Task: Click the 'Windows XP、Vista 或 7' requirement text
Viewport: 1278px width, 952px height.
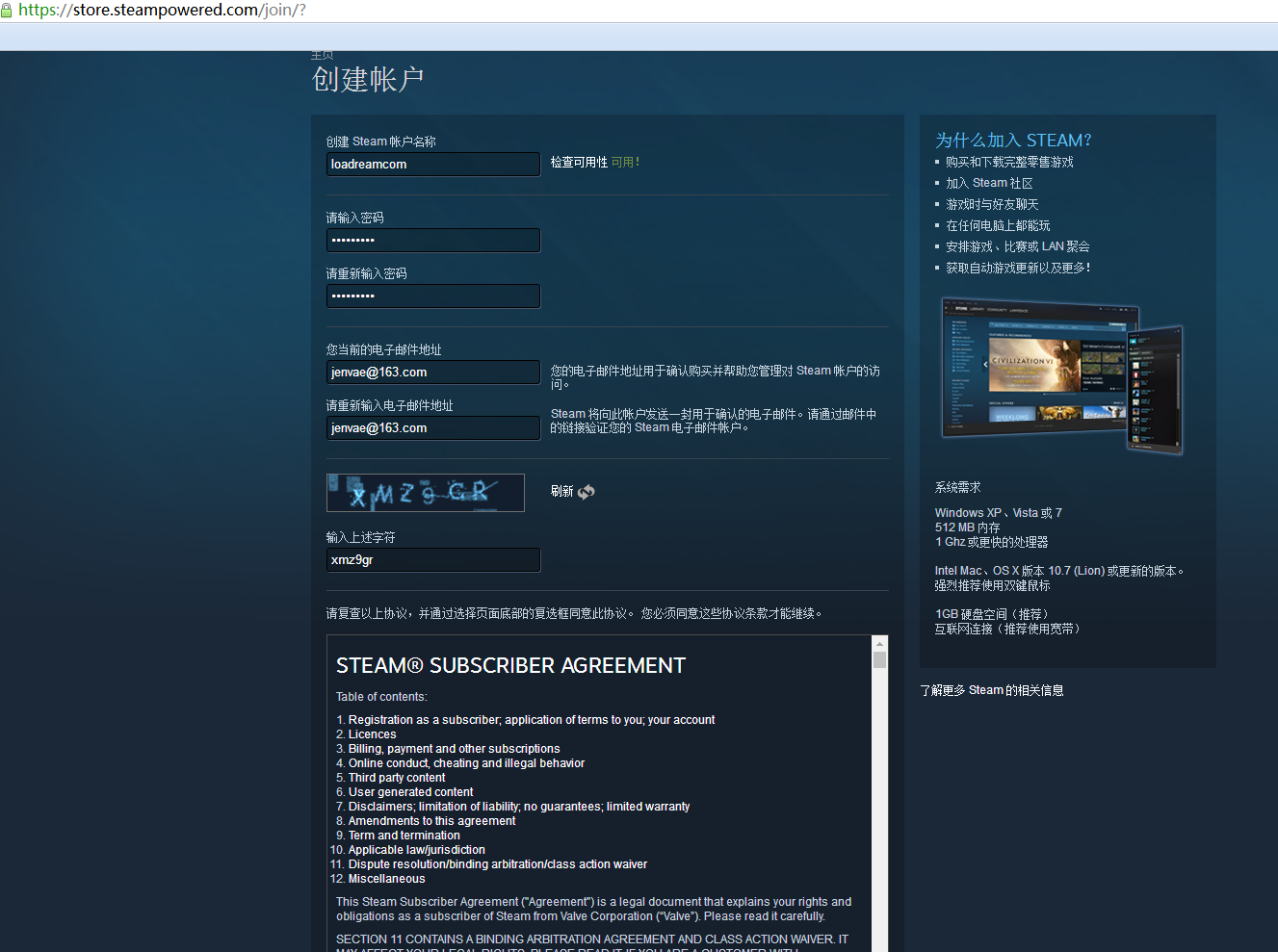Action: pyautogui.click(x=998, y=513)
